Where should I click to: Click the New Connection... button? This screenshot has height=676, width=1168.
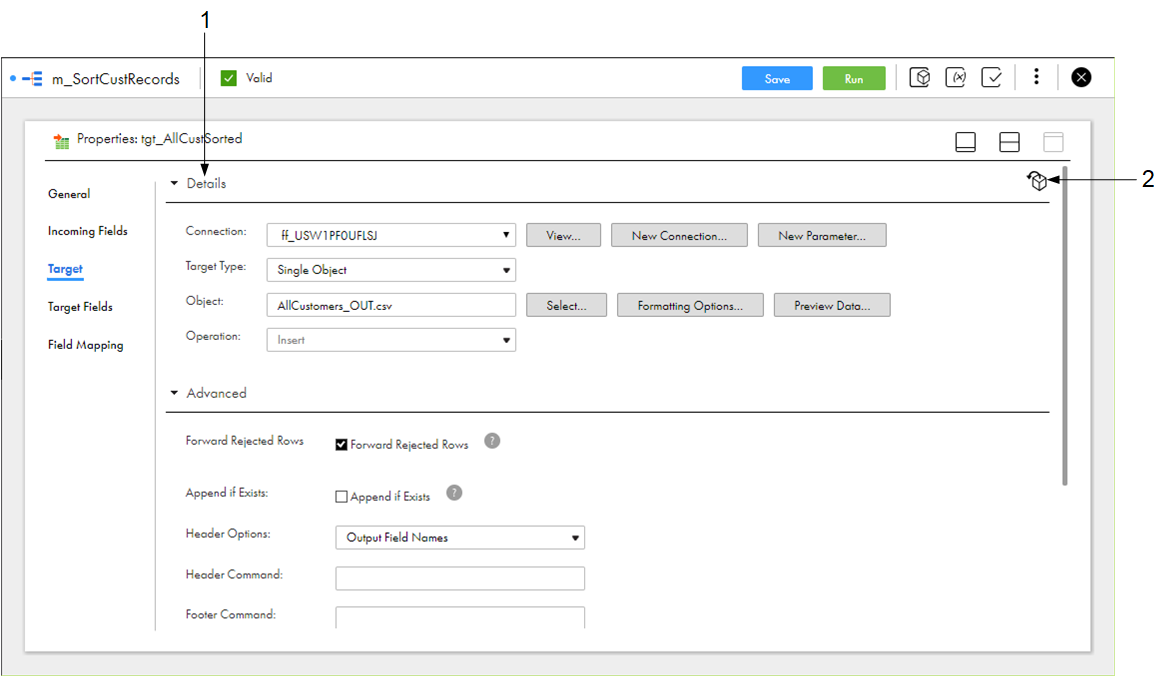click(679, 235)
